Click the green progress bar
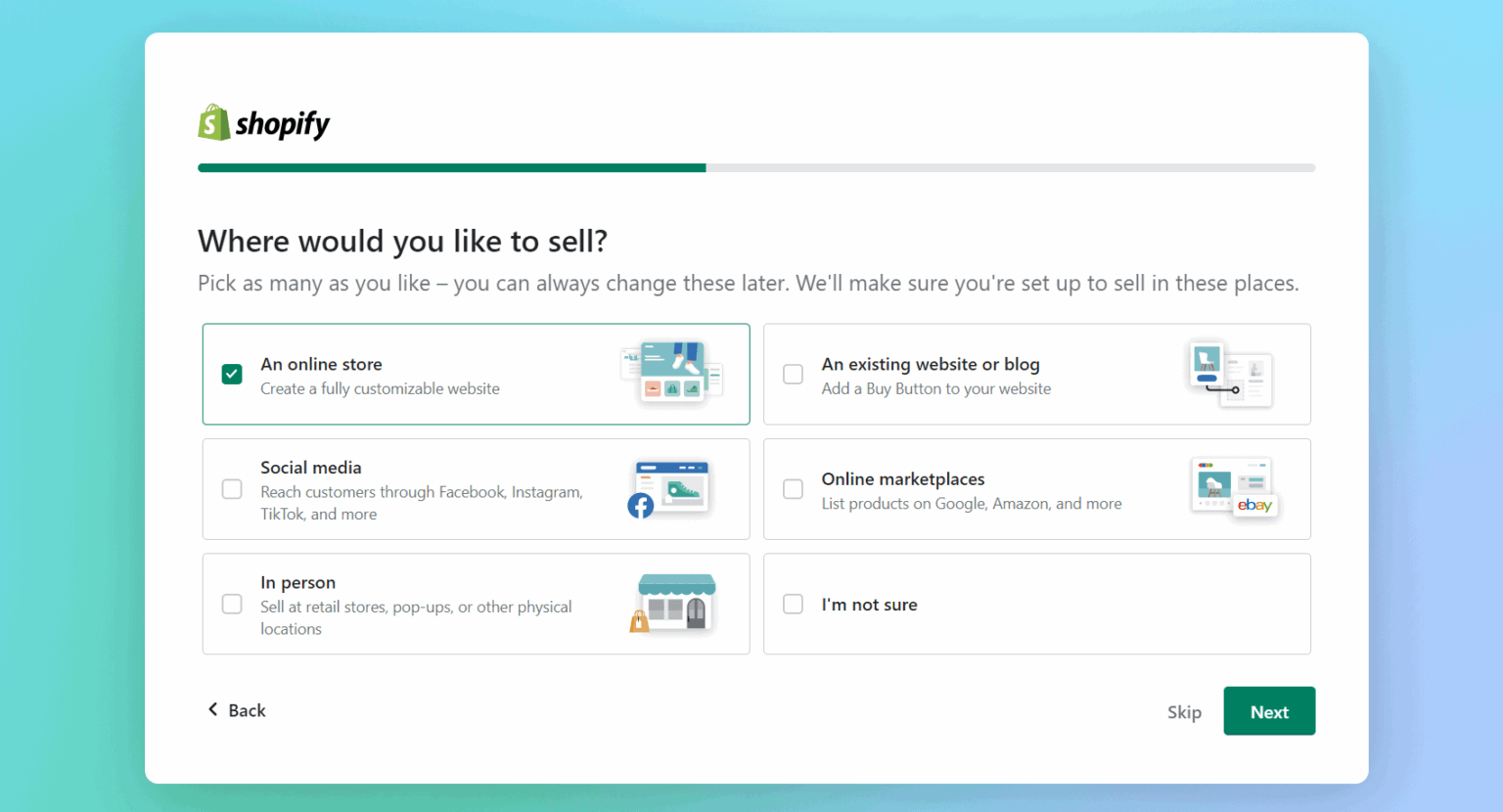This screenshot has width=1503, height=812. [450, 167]
